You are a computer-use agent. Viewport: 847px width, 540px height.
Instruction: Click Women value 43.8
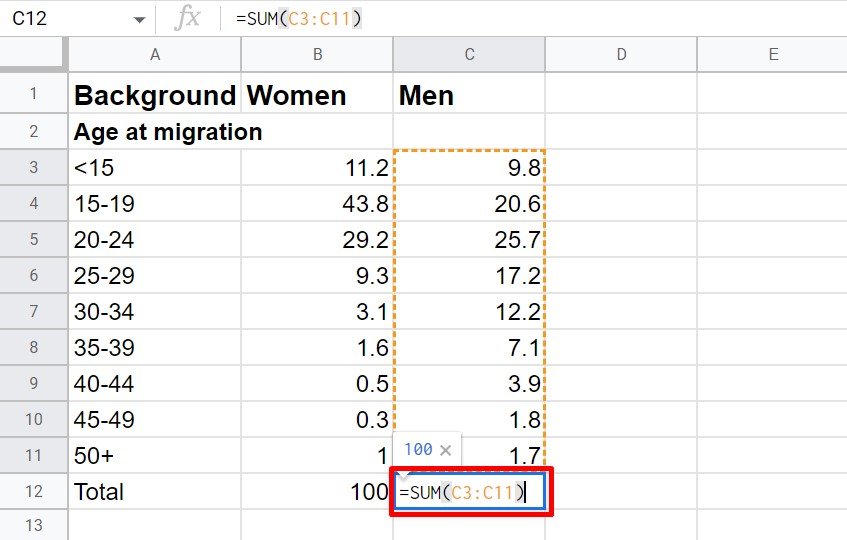click(x=317, y=204)
